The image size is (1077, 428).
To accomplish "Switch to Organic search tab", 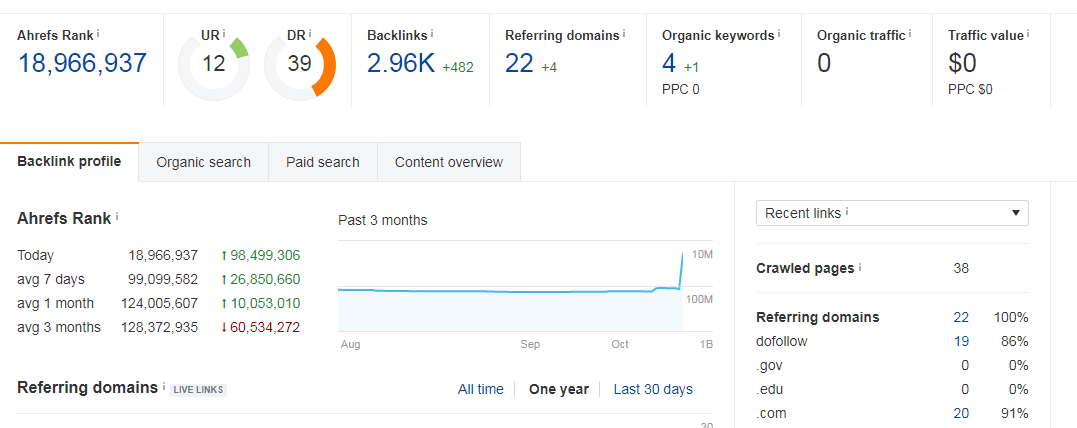I will 203,163.
